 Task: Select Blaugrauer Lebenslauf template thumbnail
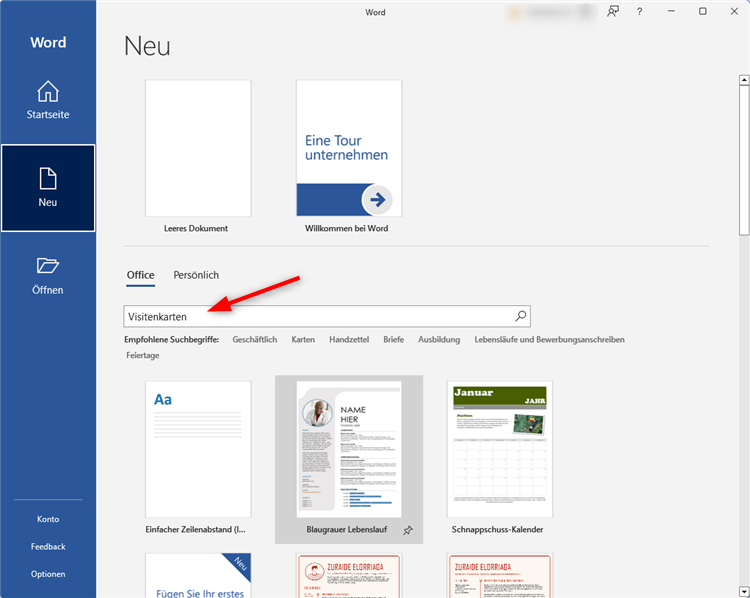(349, 449)
